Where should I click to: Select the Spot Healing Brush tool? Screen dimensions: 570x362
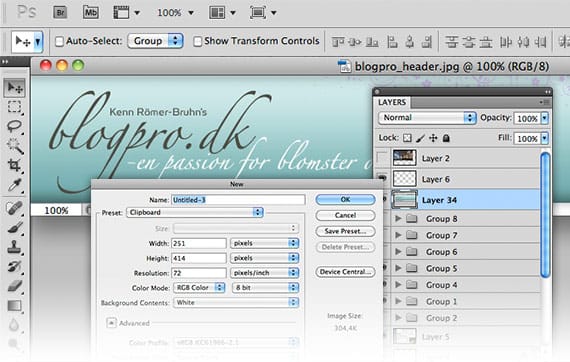15,209
